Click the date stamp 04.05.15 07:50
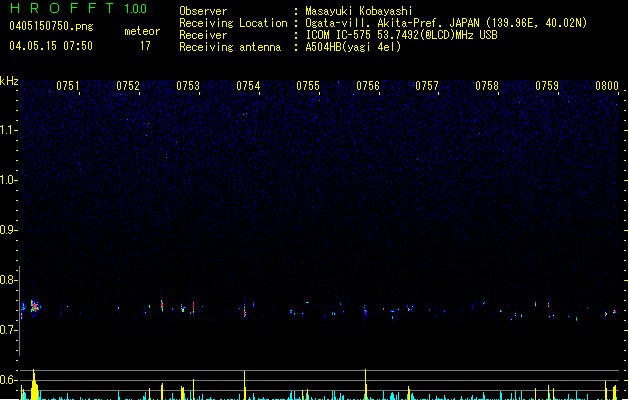This screenshot has height=400, width=629. (x=51, y=46)
